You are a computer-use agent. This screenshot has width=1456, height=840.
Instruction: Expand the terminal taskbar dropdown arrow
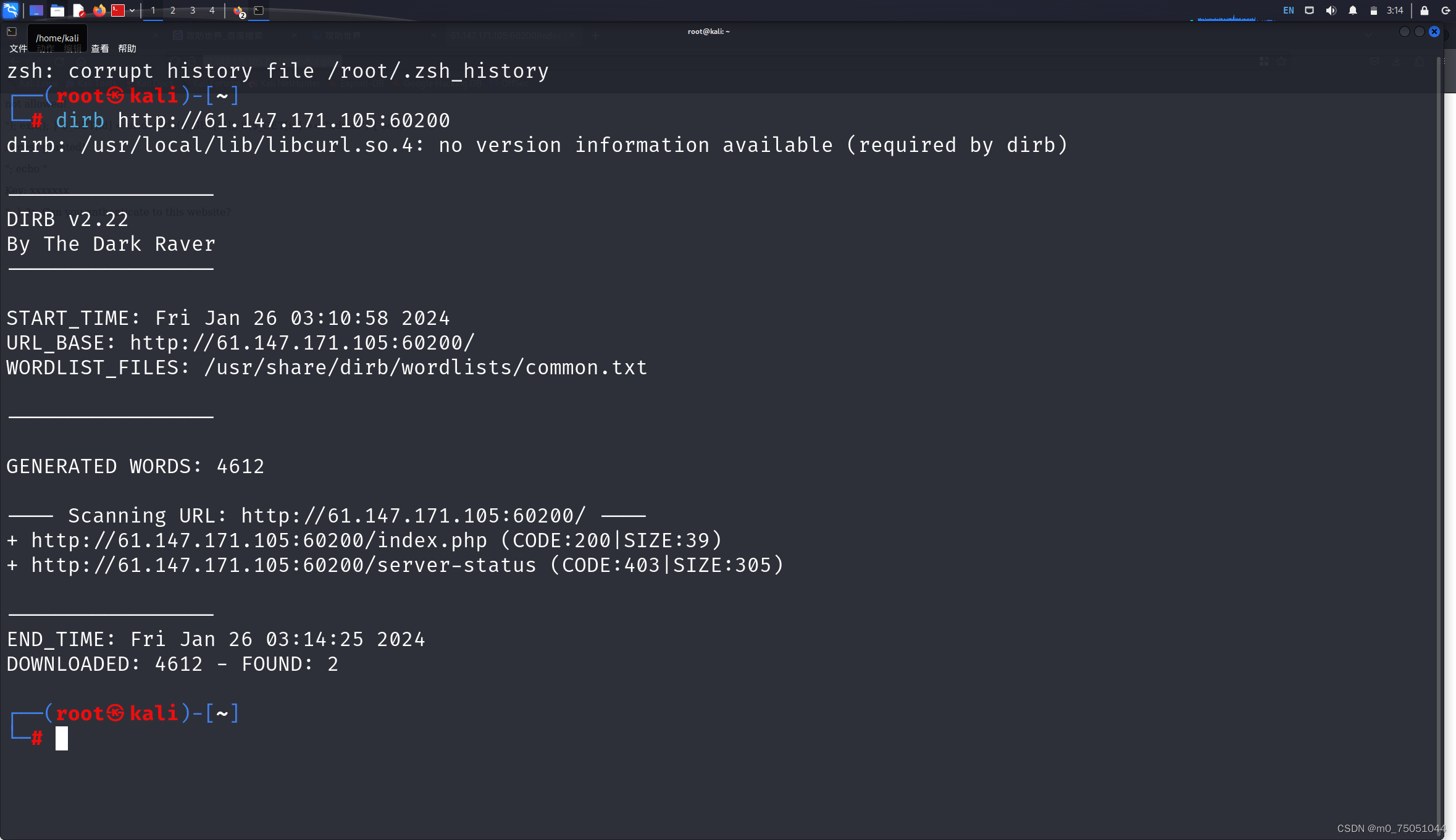(x=132, y=10)
